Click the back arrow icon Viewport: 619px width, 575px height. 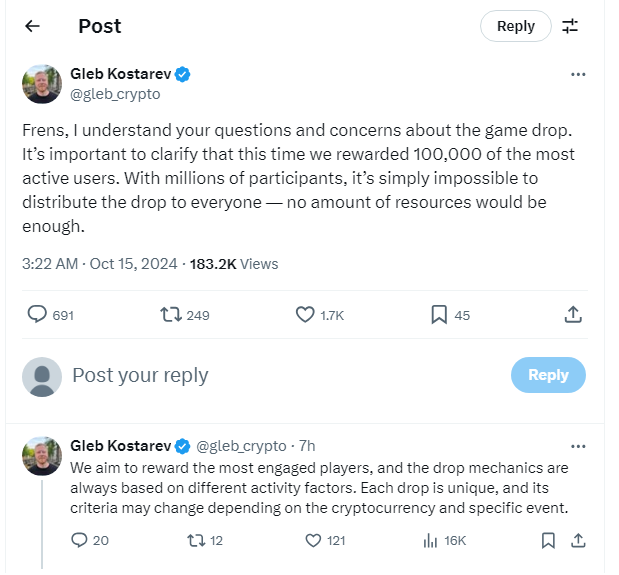[32, 27]
